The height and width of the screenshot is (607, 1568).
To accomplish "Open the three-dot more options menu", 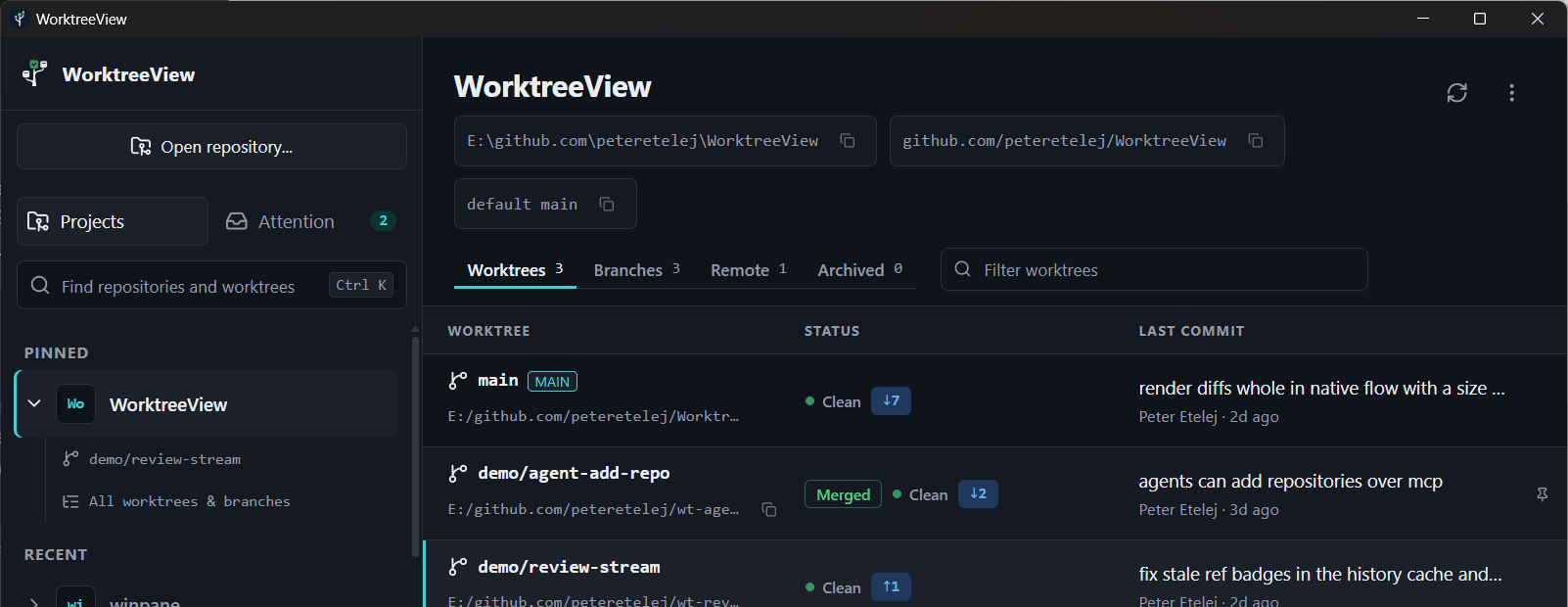I will 1511,93.
